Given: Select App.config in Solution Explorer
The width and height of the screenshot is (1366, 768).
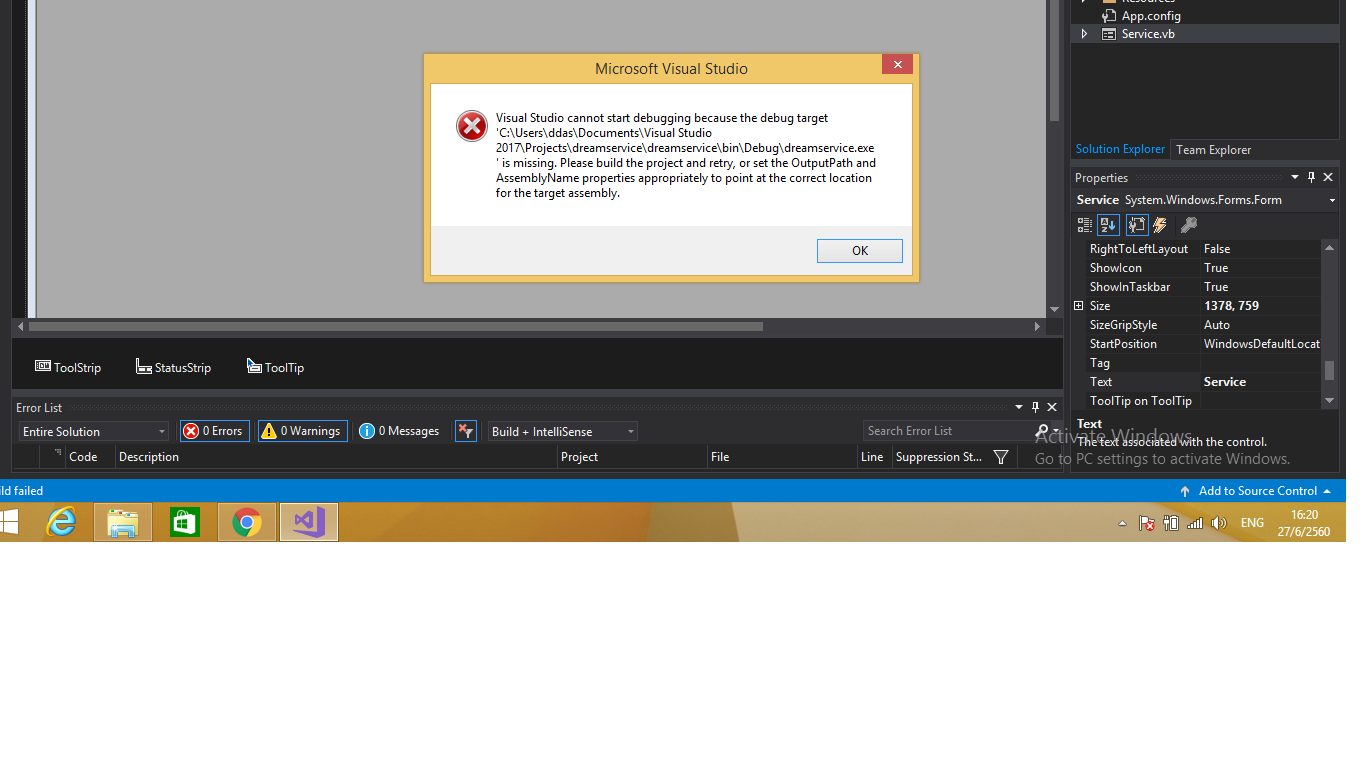Looking at the screenshot, I should coord(1151,16).
